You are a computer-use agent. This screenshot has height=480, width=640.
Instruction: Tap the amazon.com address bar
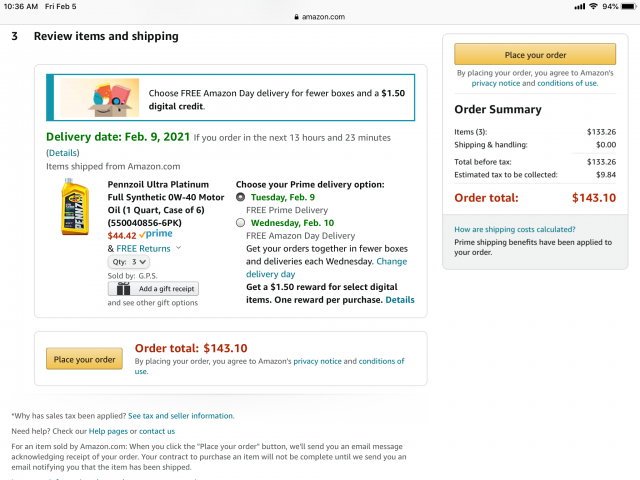(x=320, y=17)
